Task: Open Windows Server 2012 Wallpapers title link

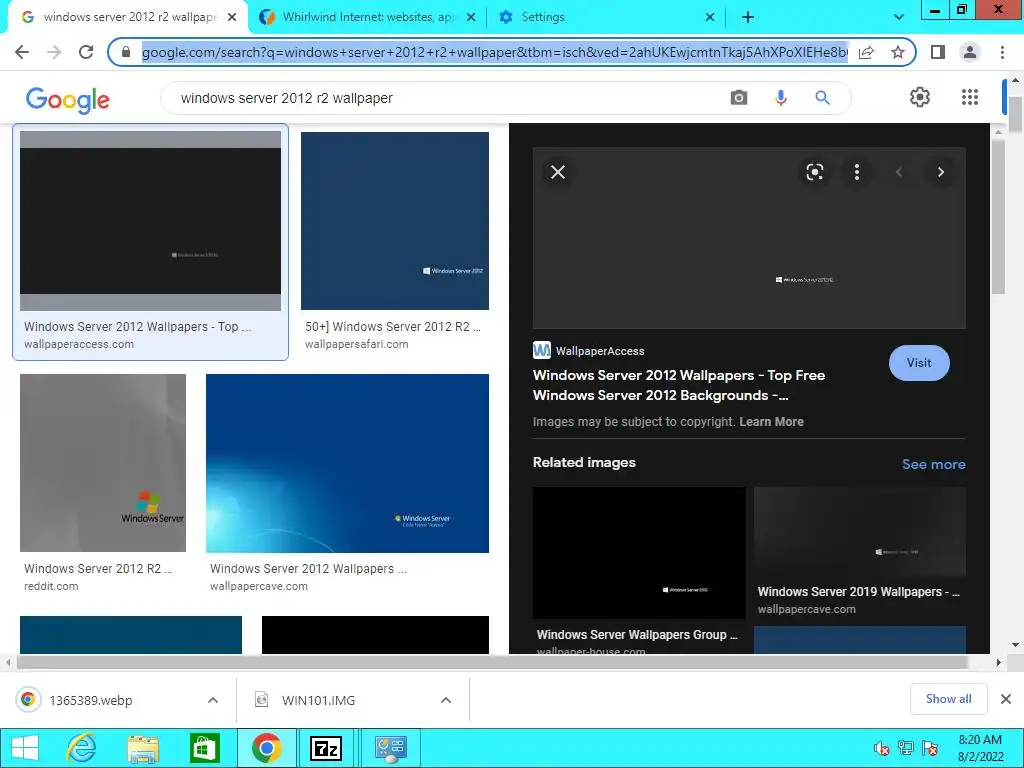Action: [679, 385]
